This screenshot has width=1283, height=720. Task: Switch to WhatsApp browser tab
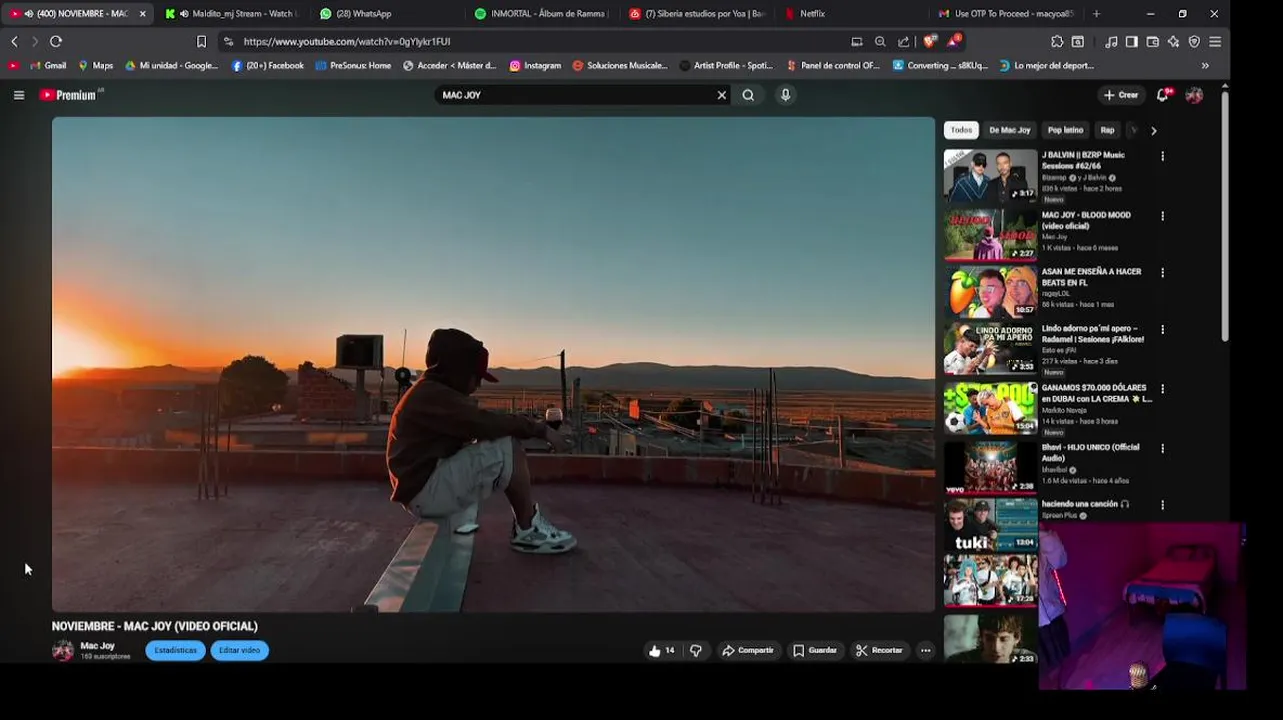coord(385,14)
